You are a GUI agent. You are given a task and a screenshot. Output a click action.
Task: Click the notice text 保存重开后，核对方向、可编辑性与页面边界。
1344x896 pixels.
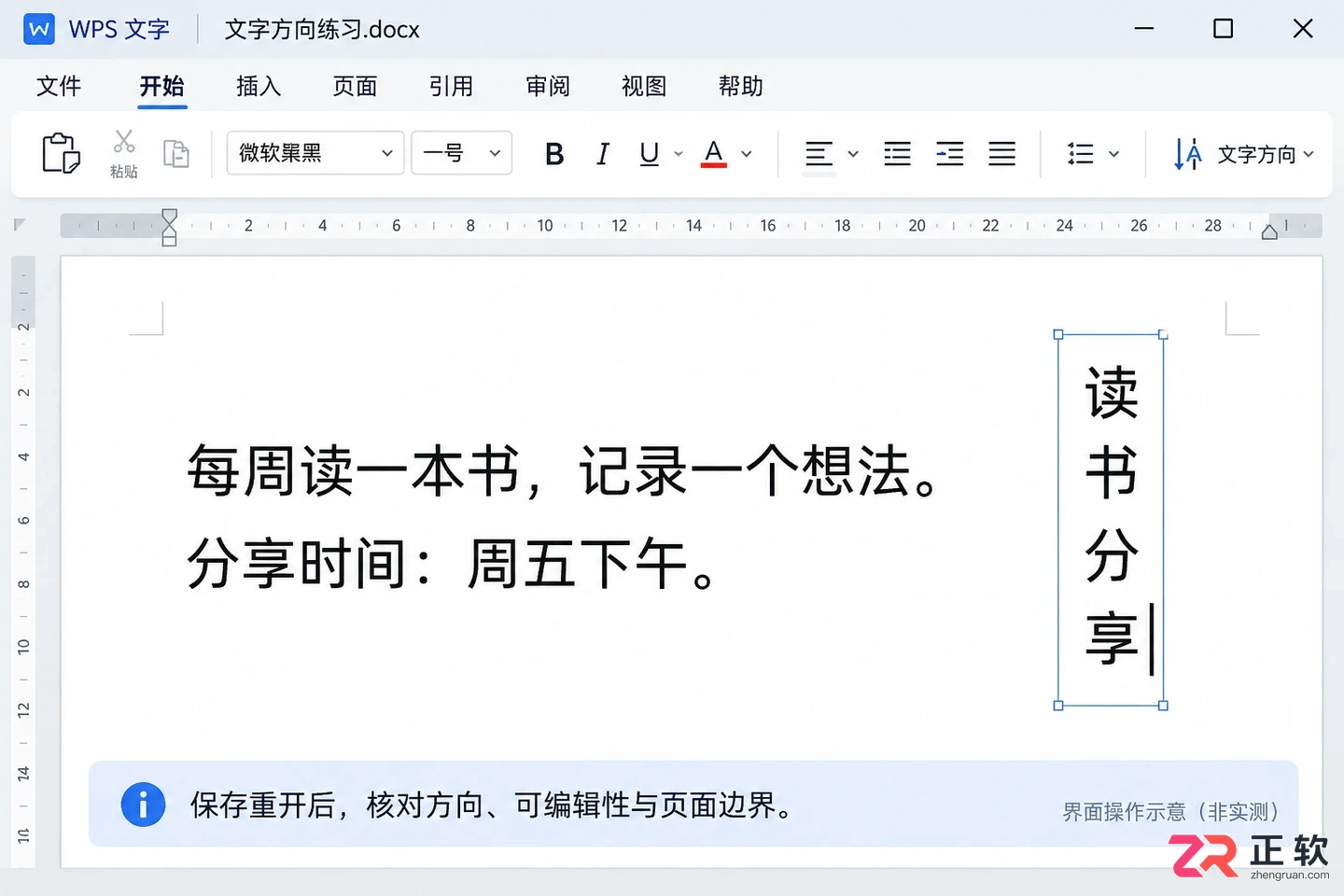pos(493,805)
